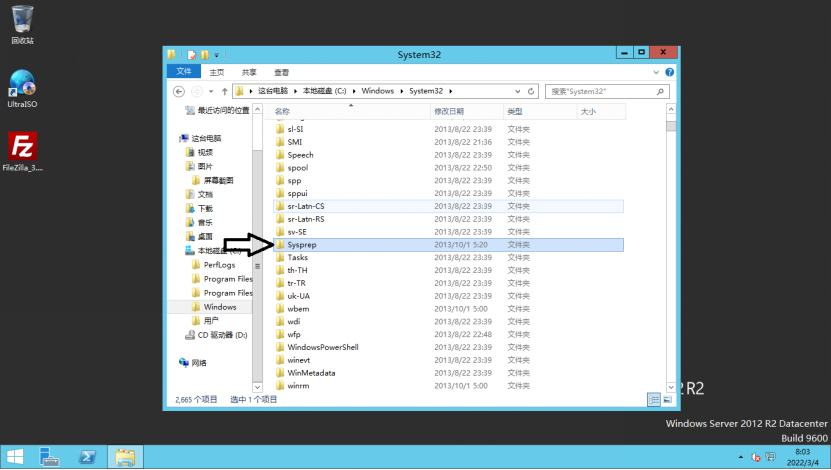The height and width of the screenshot is (470, 831).
Task: Switch to the 查看 ribbon tab
Action: 281,72
